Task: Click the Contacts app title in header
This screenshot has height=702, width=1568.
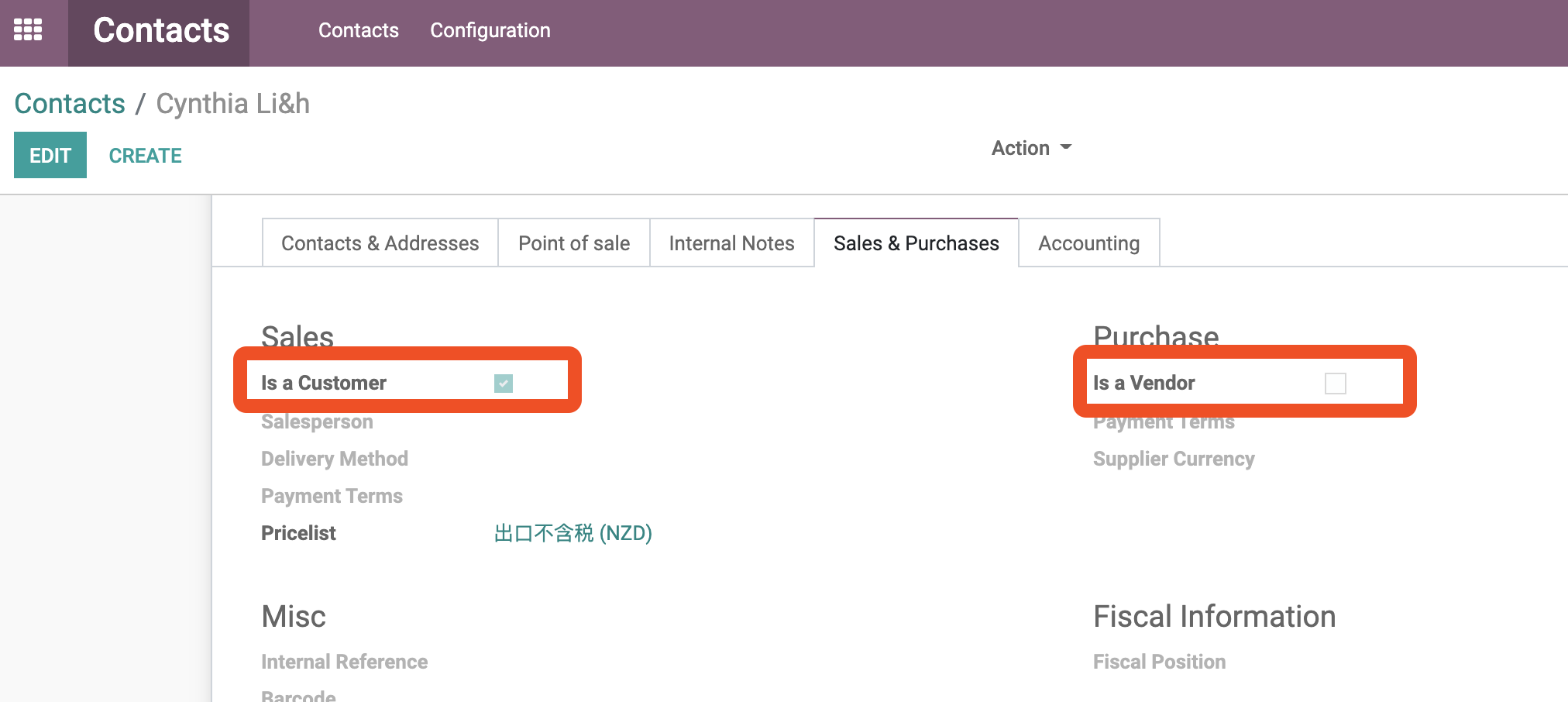Action: tap(161, 30)
